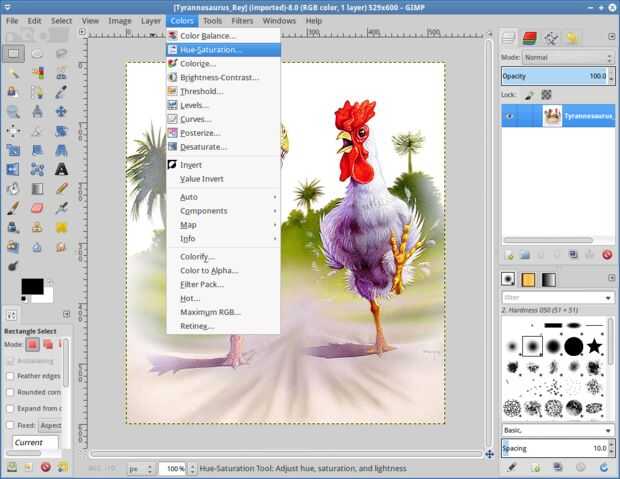Select the Paintbrush tool
The width and height of the screenshot is (620, 479).
coord(13,208)
